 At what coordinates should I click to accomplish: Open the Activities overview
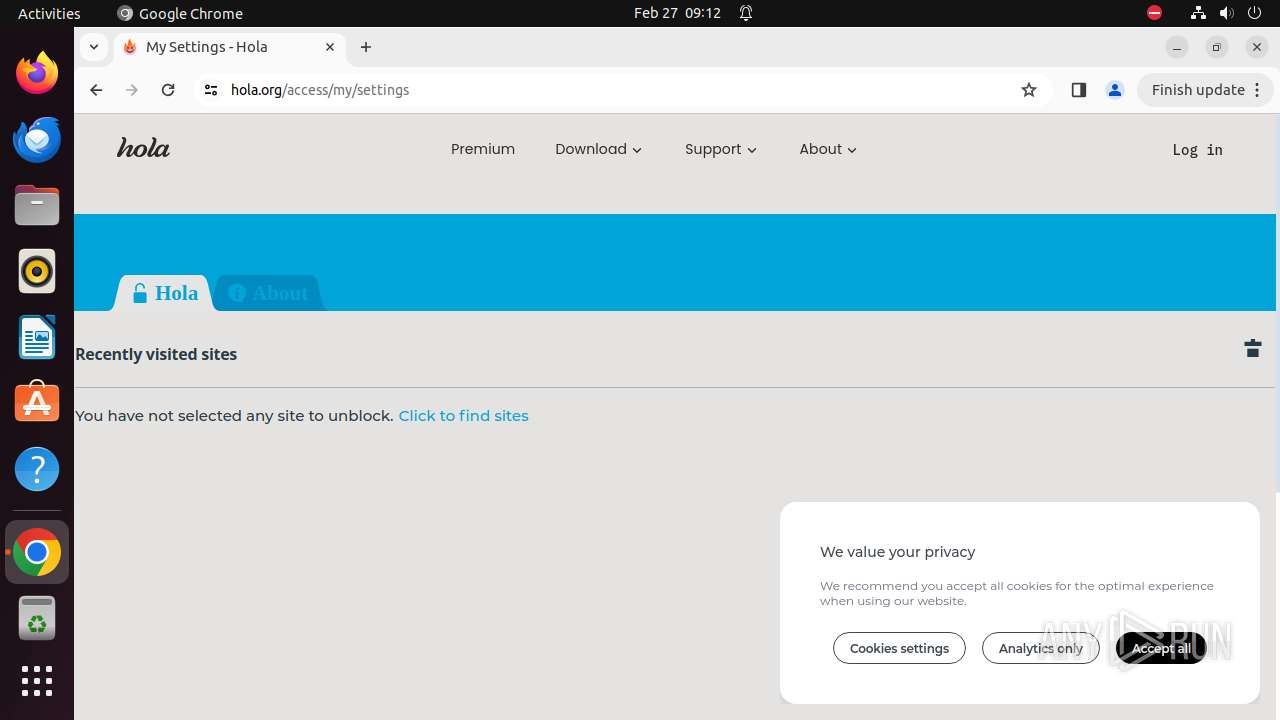[x=49, y=13]
